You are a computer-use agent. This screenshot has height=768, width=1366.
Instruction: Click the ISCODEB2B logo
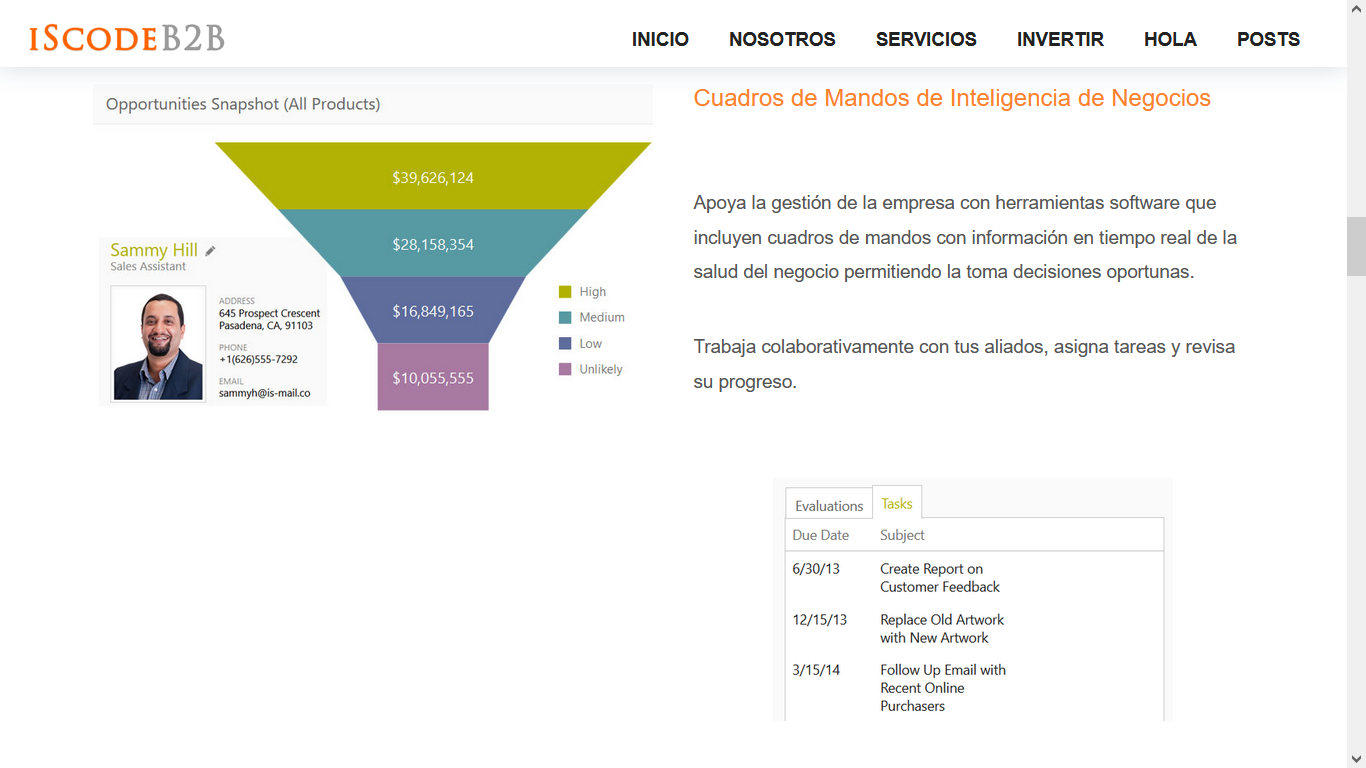pyautogui.click(x=127, y=39)
